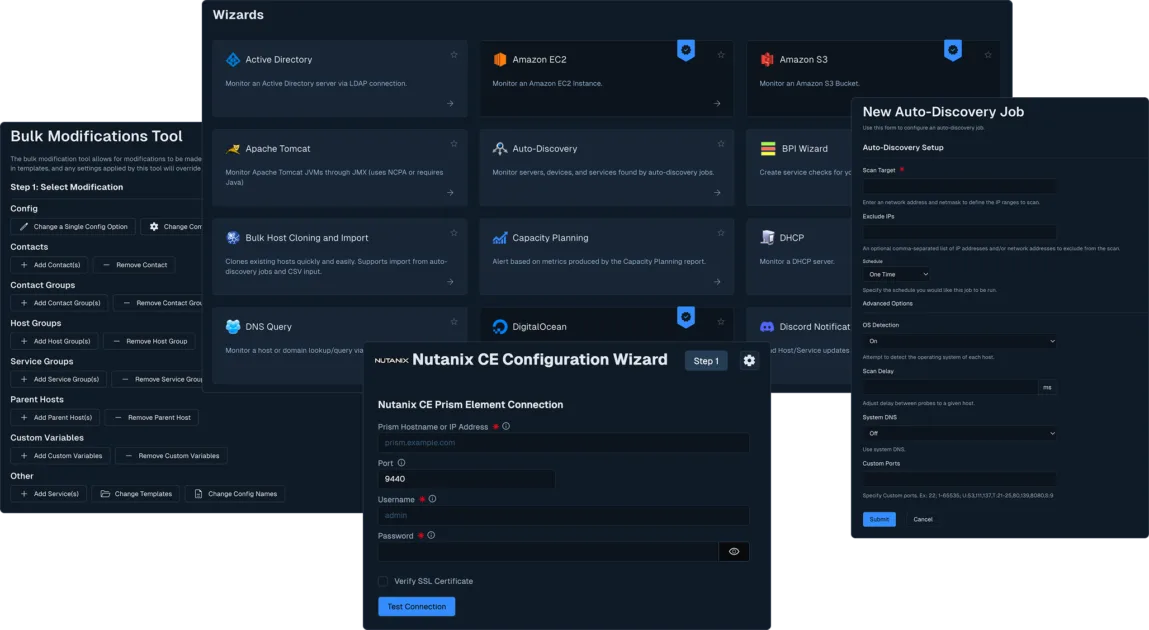Image resolution: width=1149 pixels, height=630 pixels.
Task: Click Add Service Group(s) button
Action: tap(59, 379)
